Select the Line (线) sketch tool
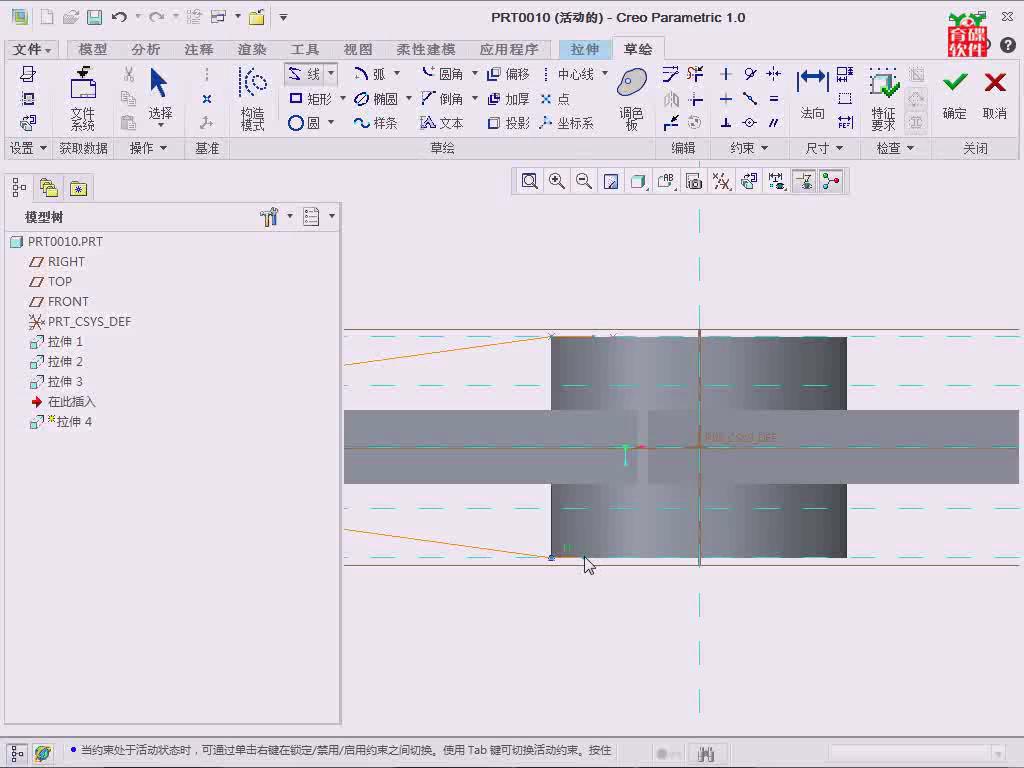The width and height of the screenshot is (1024, 768). pos(305,74)
